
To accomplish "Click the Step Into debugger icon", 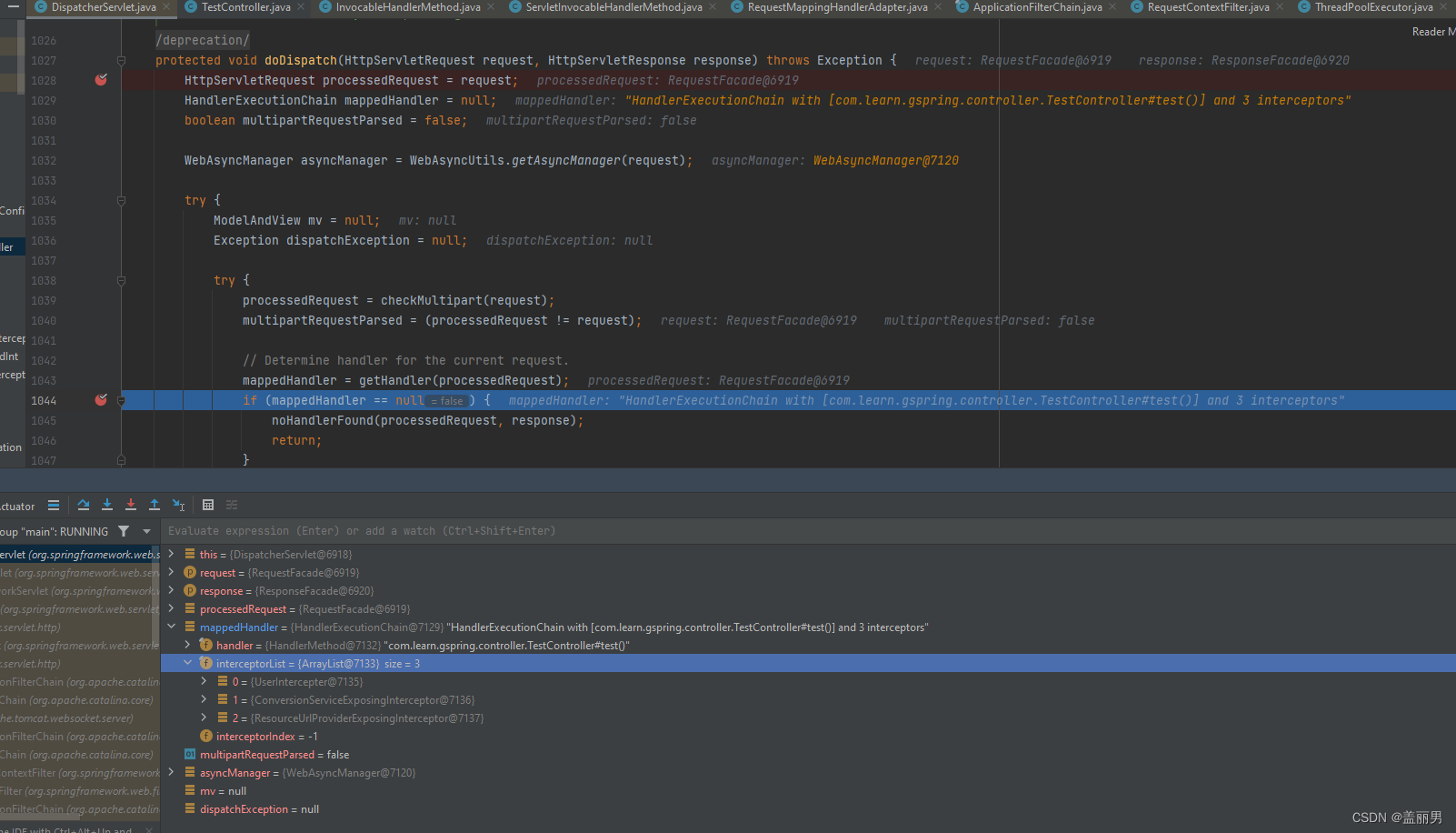I will click(107, 505).
